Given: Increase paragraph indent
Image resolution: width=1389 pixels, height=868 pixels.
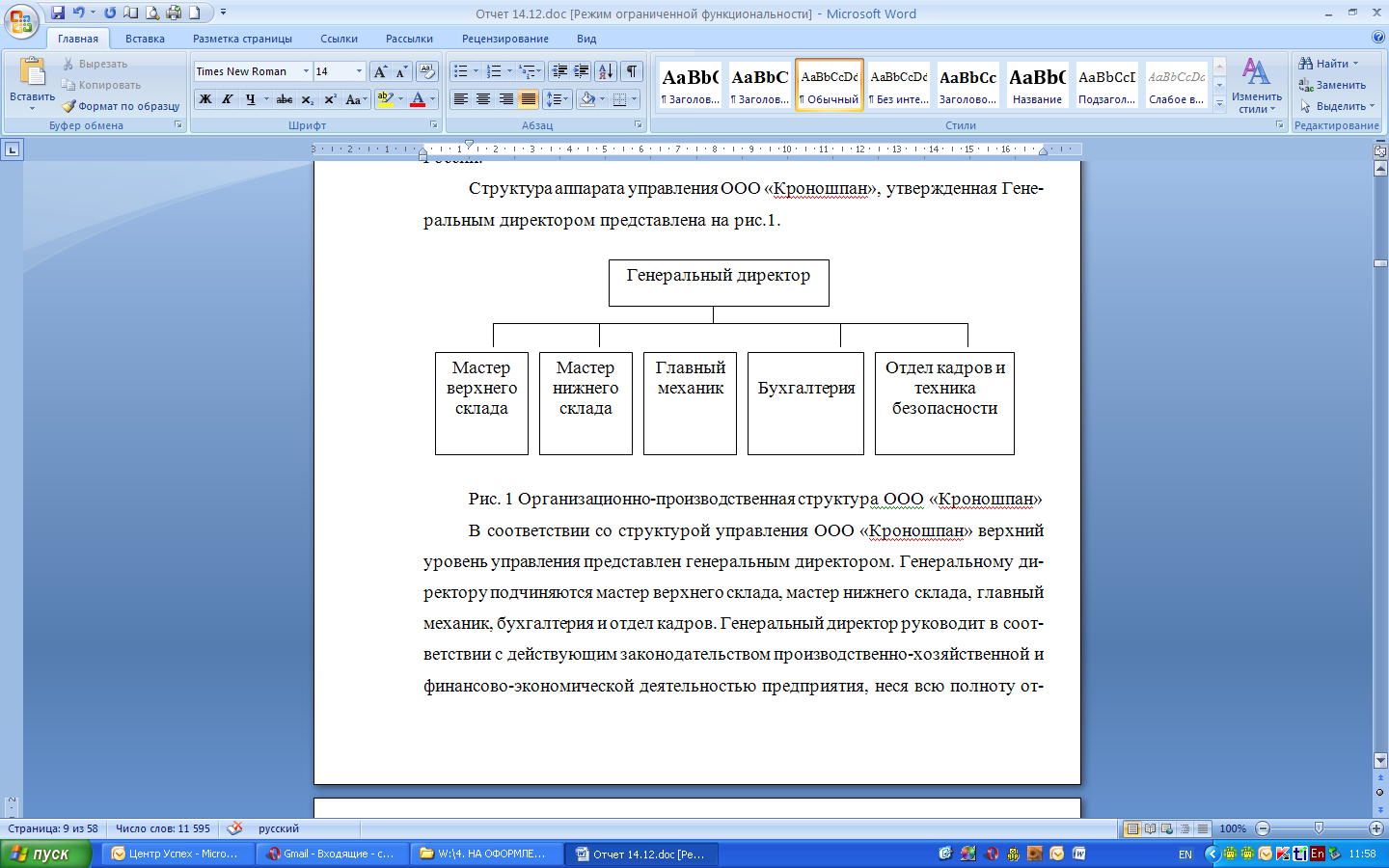Looking at the screenshot, I should tap(582, 71).
